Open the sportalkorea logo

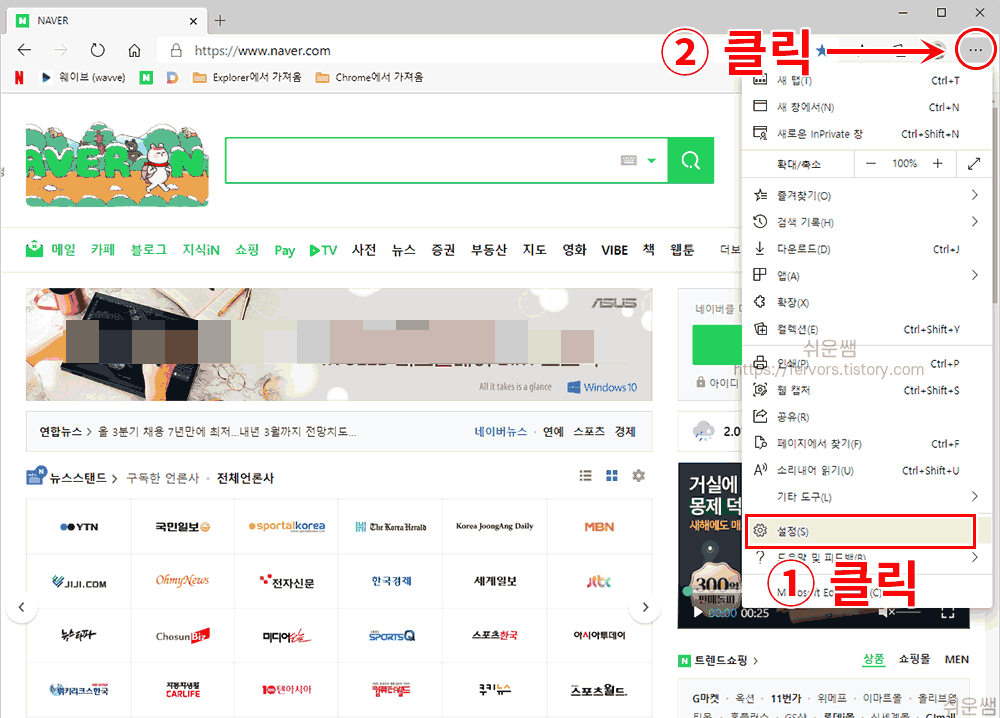tap(287, 527)
